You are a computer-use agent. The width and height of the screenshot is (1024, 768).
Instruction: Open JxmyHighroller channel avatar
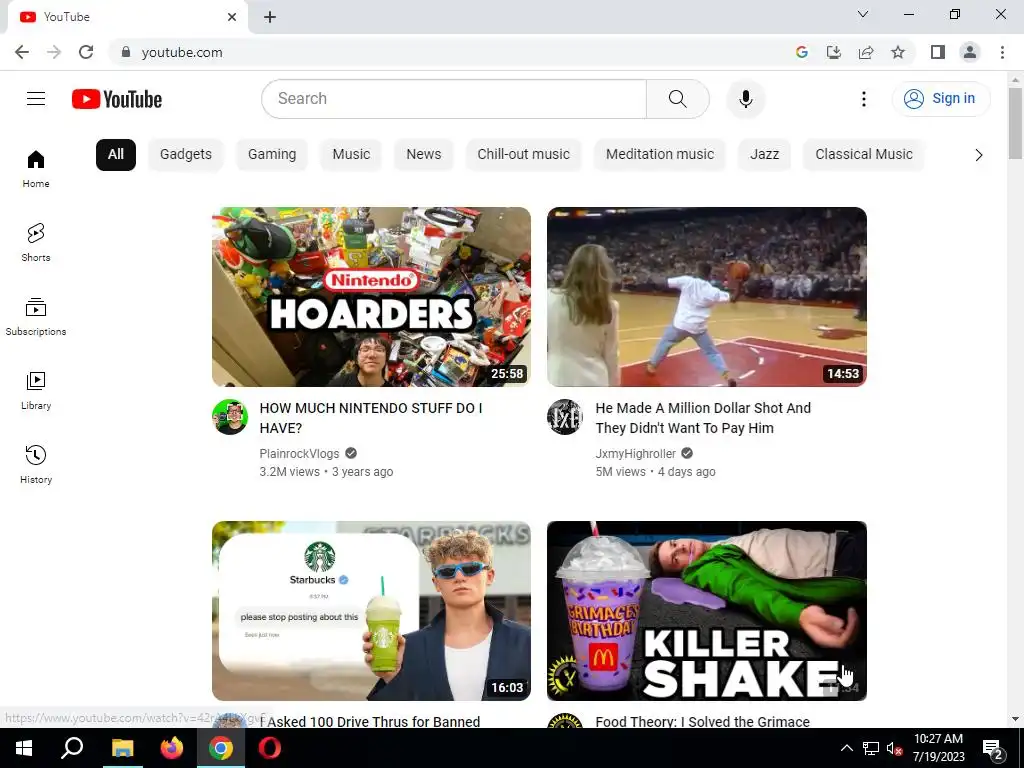(565, 417)
